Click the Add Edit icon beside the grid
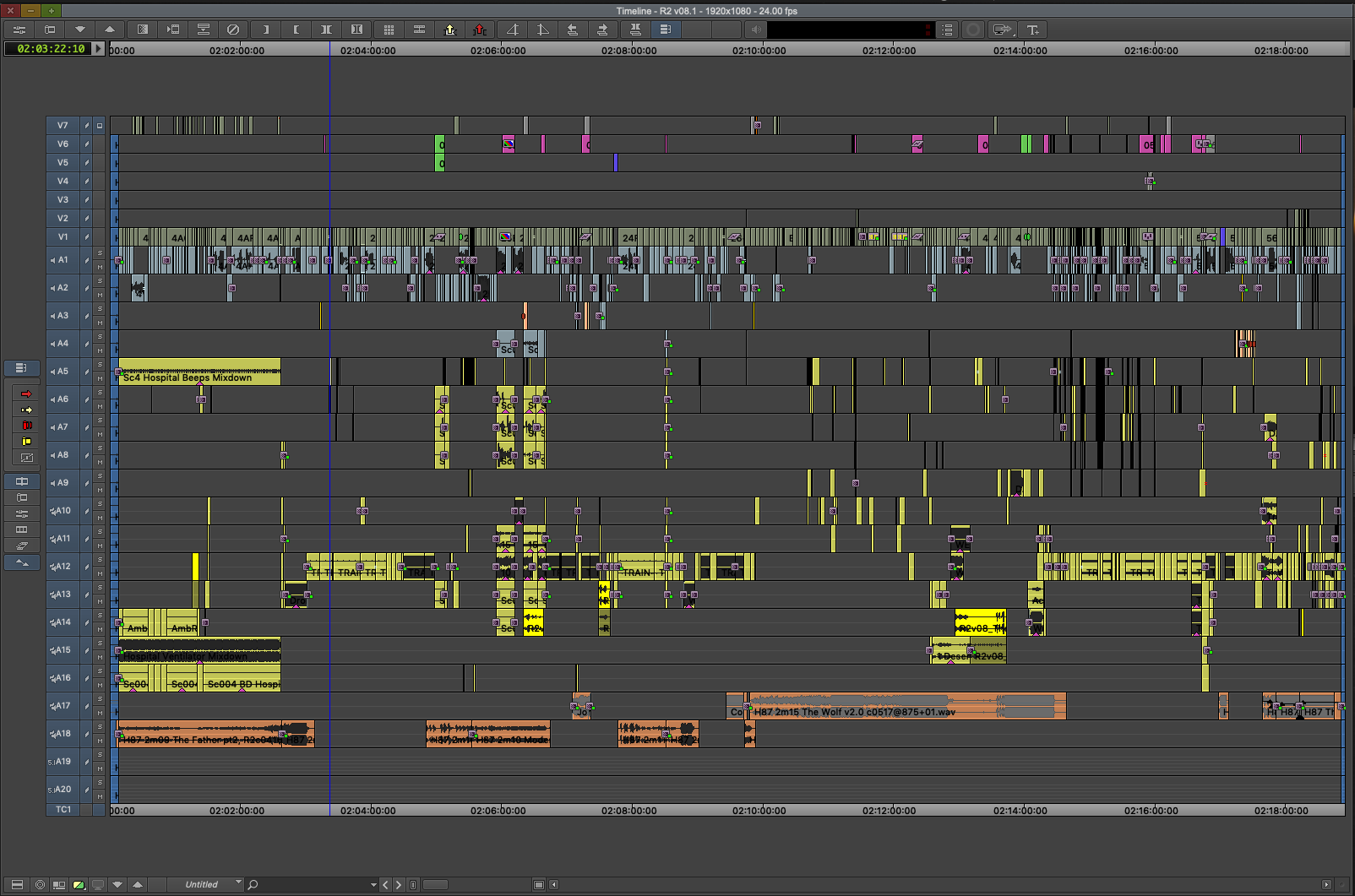 419,30
